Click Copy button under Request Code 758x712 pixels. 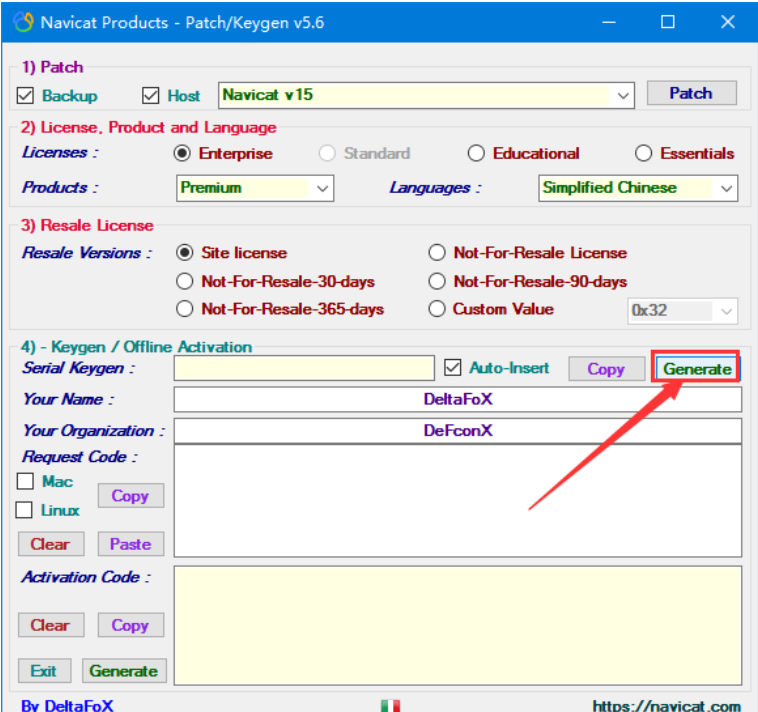pyautogui.click(x=131, y=496)
